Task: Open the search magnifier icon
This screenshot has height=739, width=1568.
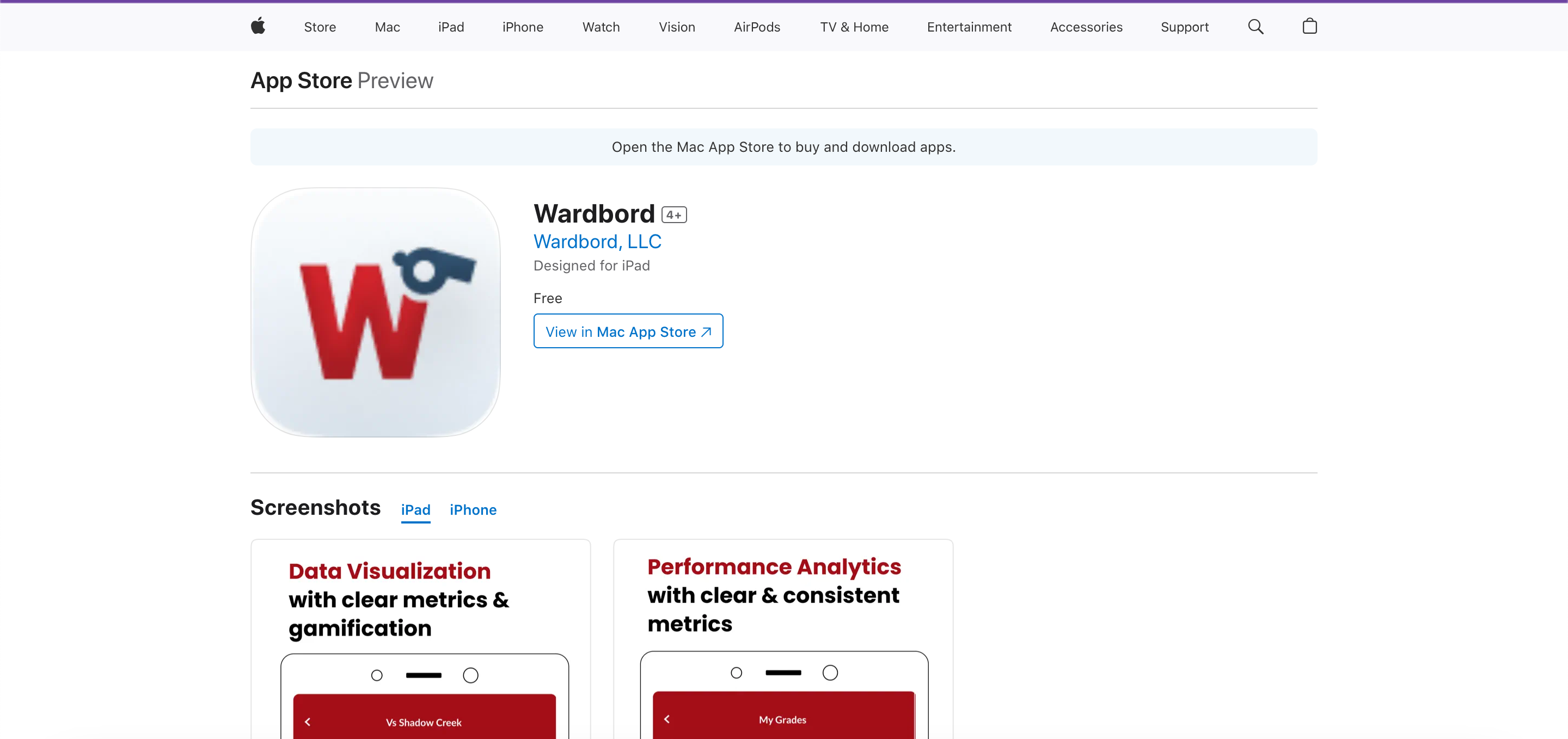Action: (x=1255, y=27)
